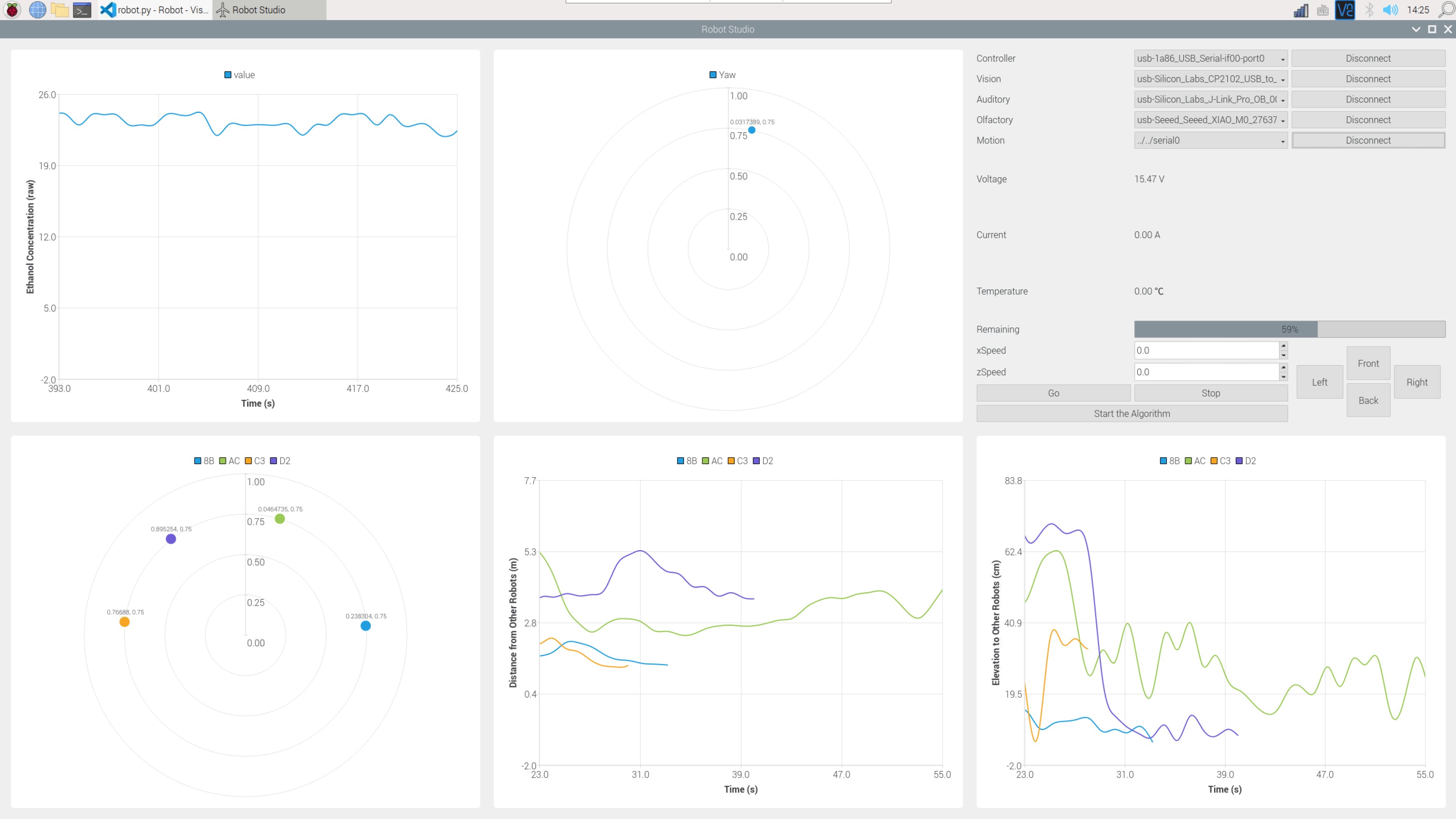Image resolution: width=1456 pixels, height=819 pixels.
Task: Click the network signal tray icon
Action: pyautogui.click(x=1300, y=9)
